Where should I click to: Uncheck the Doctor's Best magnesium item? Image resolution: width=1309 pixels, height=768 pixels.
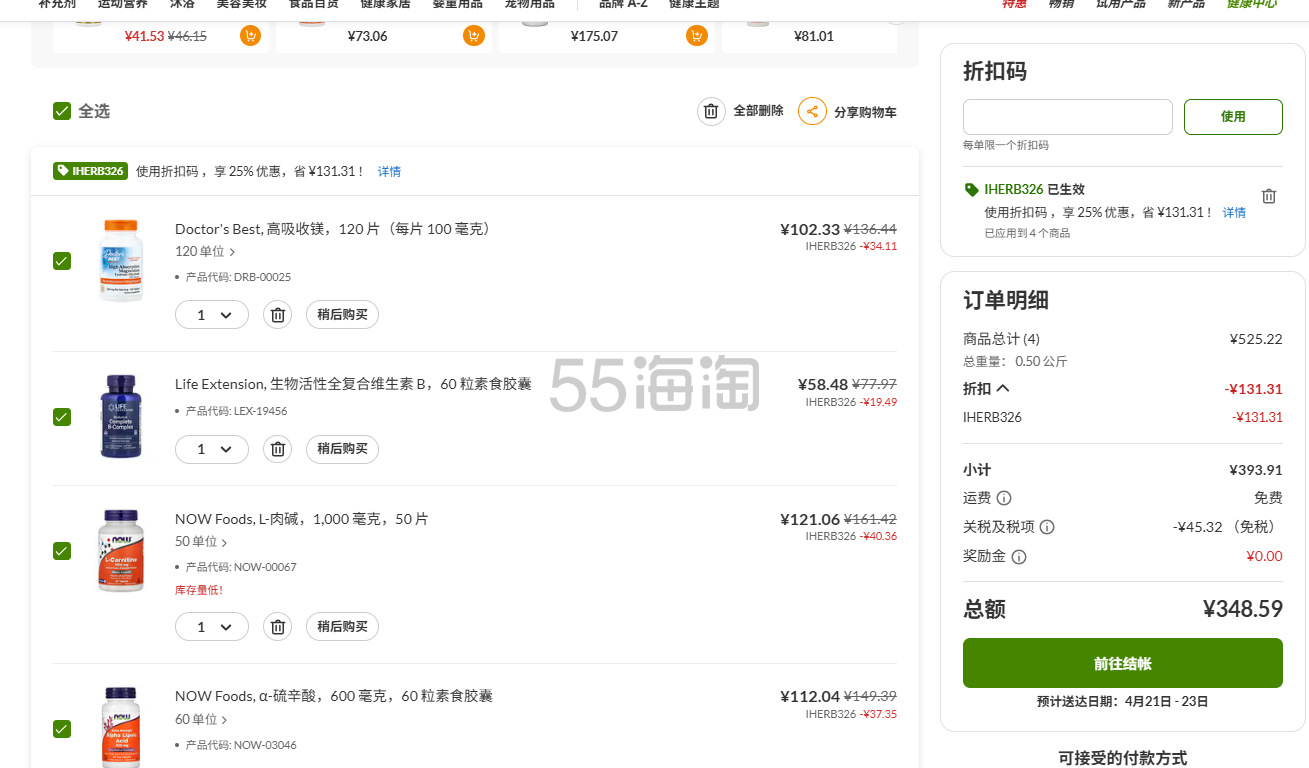tap(62, 261)
